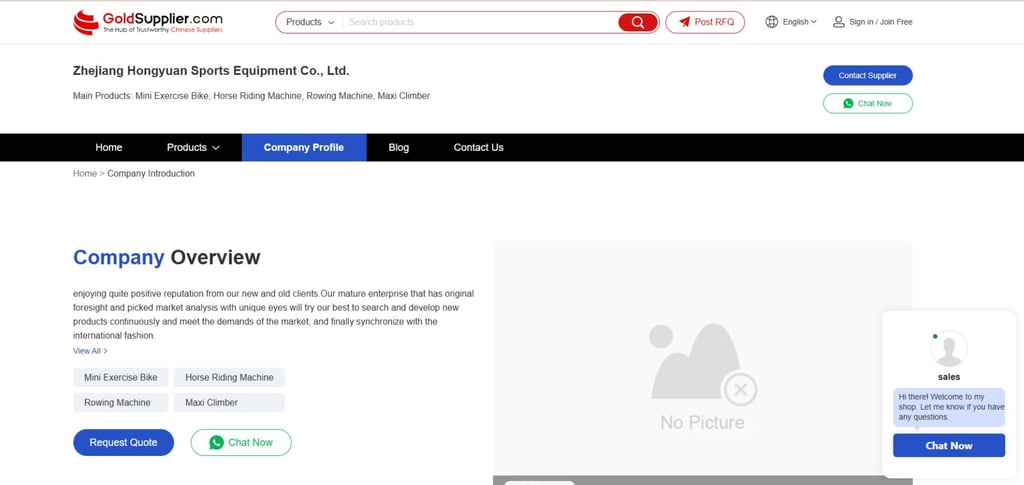1024x485 pixels.
Task: Go to the Home navigation tab
Action: [x=109, y=147]
